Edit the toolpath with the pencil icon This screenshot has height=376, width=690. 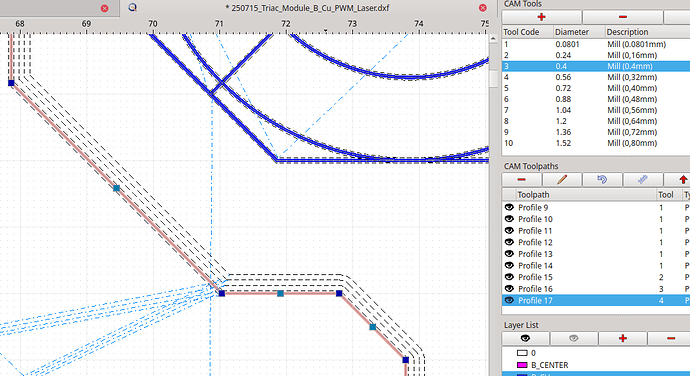(562, 180)
